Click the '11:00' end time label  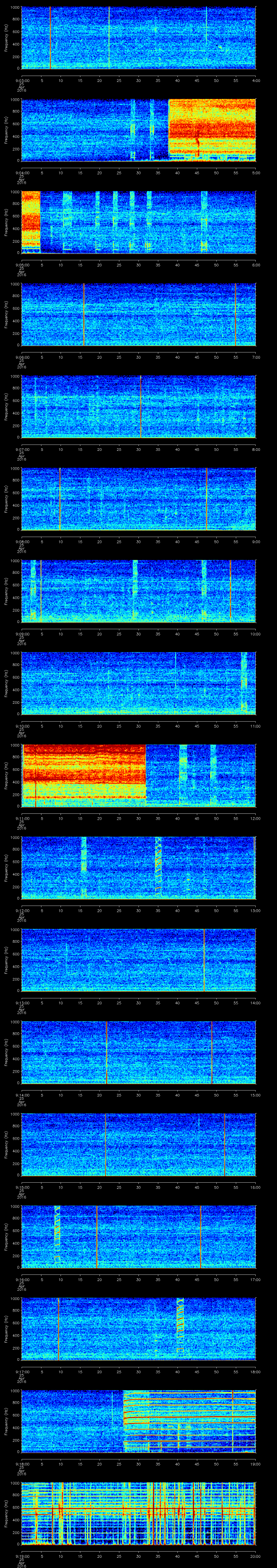point(255,726)
